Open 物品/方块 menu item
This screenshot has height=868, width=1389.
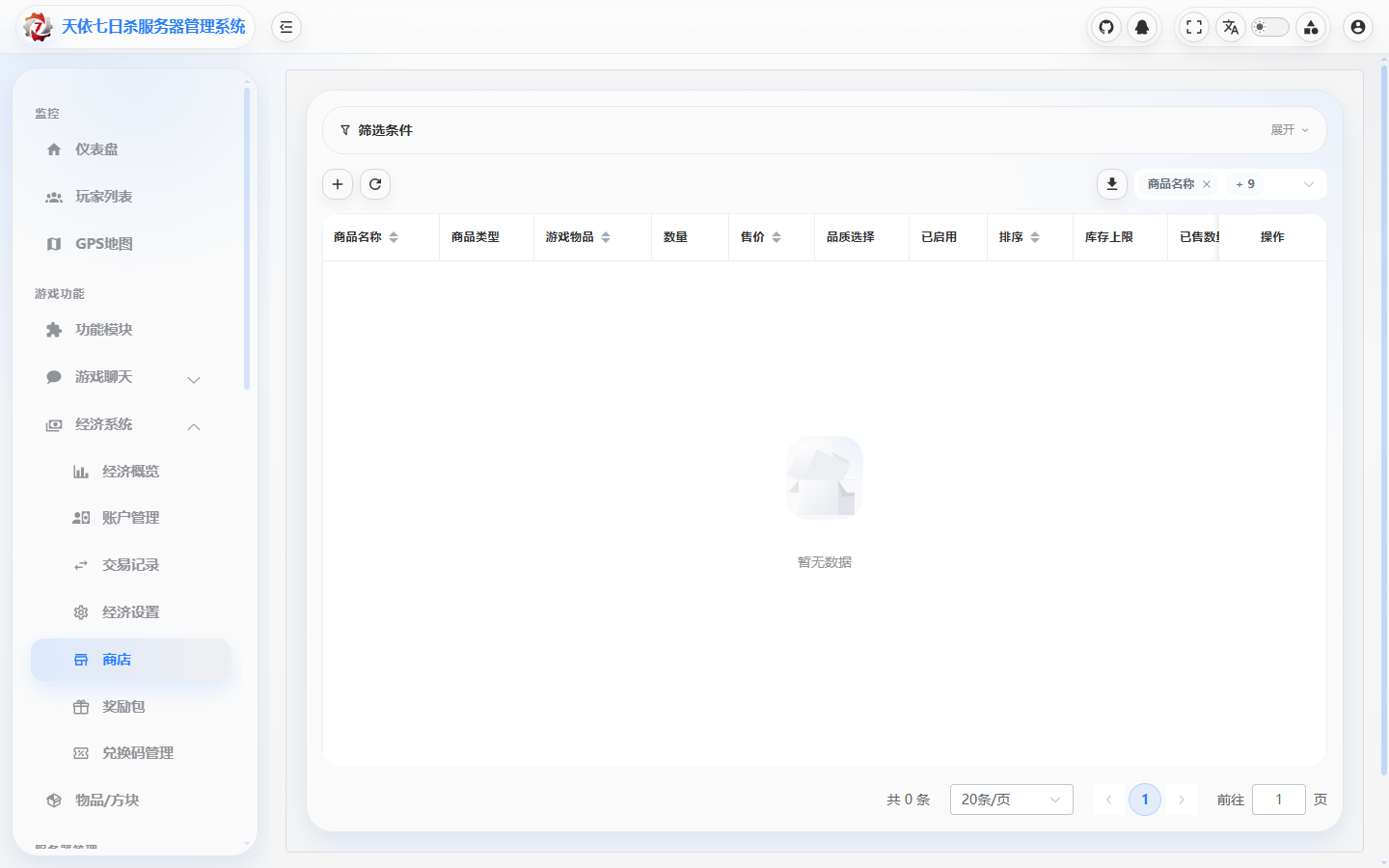point(131,800)
